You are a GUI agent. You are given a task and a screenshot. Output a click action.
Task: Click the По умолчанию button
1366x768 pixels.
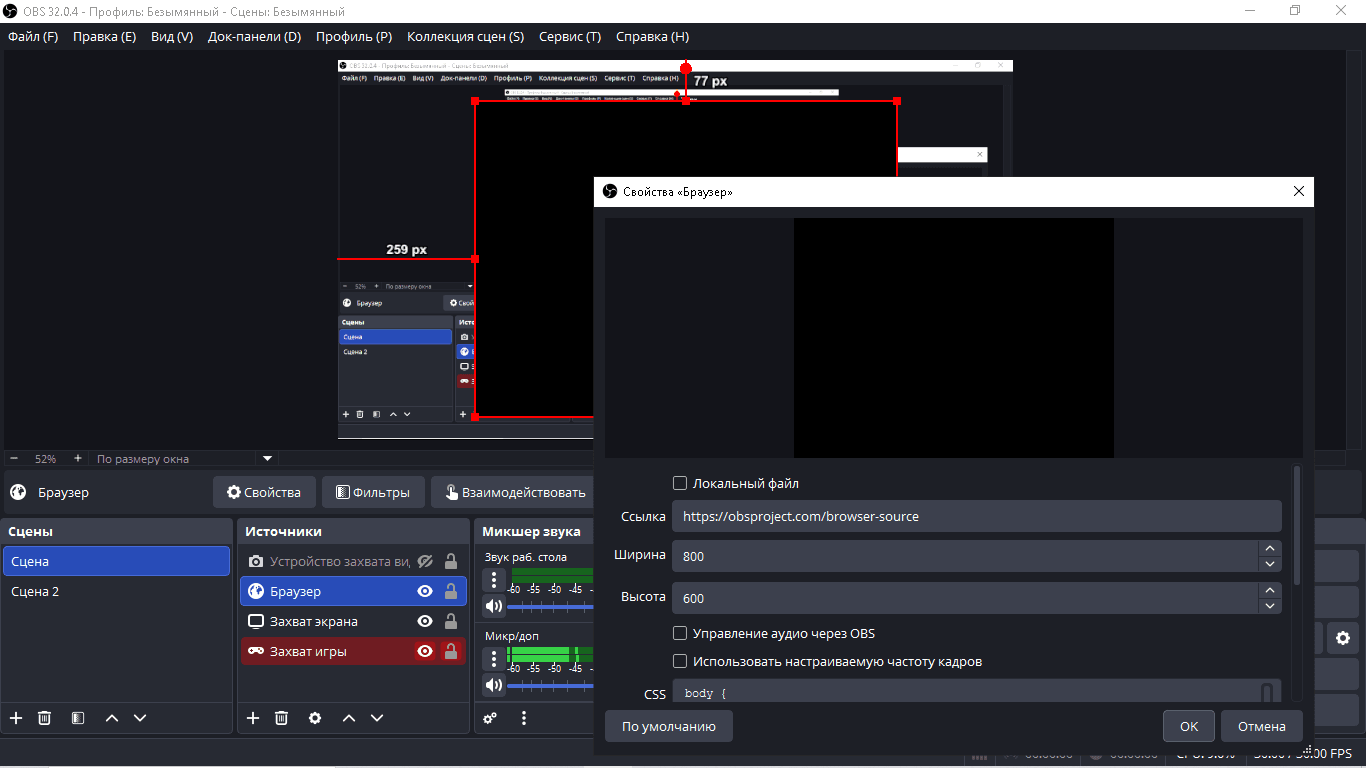pos(668,726)
